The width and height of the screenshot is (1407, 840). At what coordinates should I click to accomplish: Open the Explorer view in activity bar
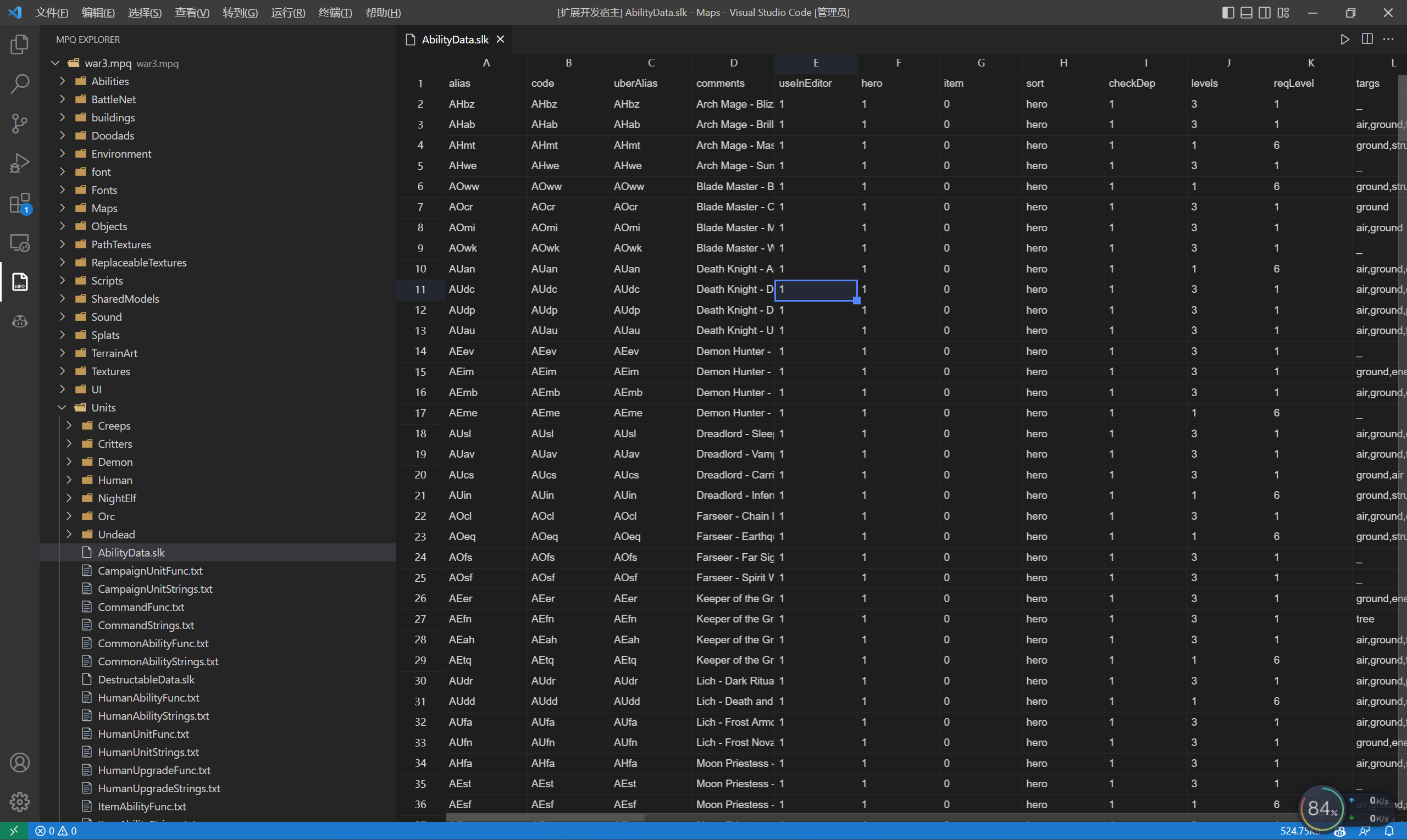20,44
